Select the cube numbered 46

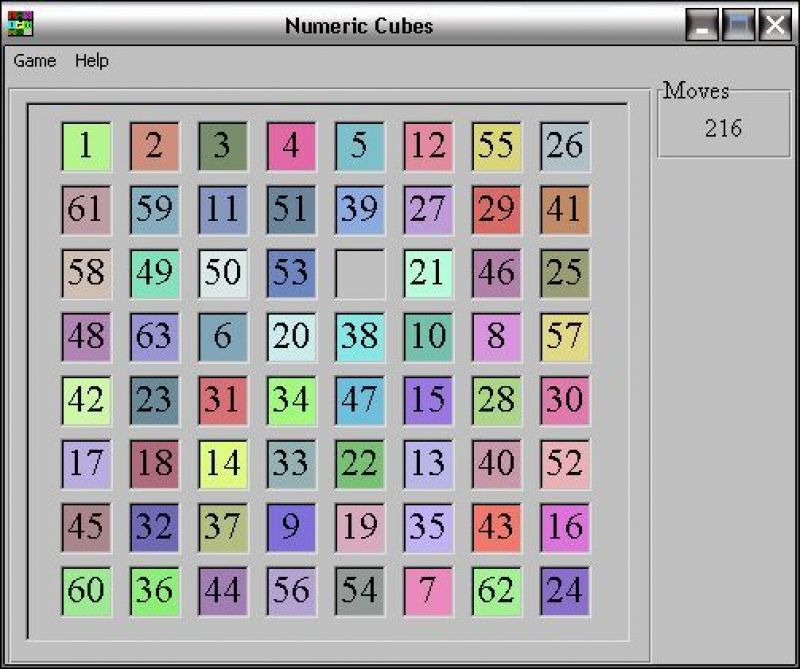tap(497, 274)
